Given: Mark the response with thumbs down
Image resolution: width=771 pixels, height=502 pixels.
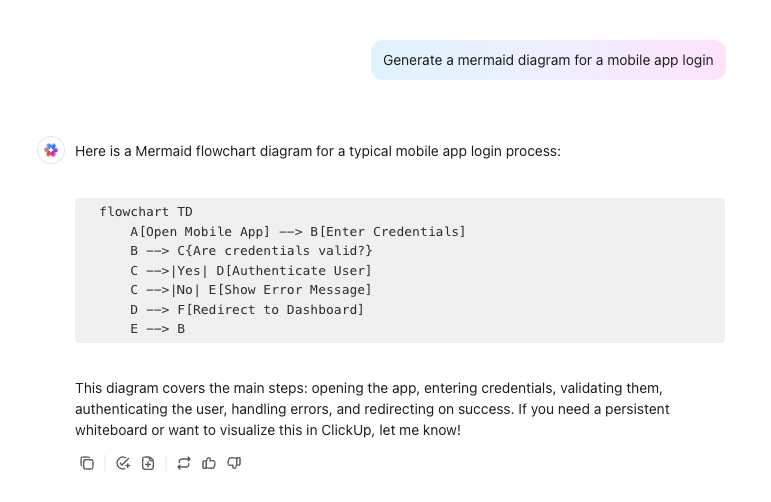Looking at the screenshot, I should (234, 463).
